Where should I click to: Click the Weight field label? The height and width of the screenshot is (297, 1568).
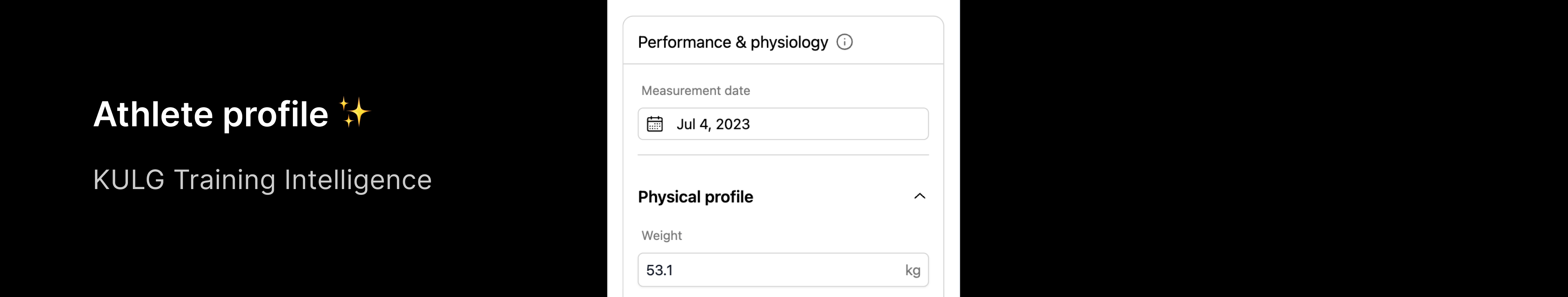661,235
